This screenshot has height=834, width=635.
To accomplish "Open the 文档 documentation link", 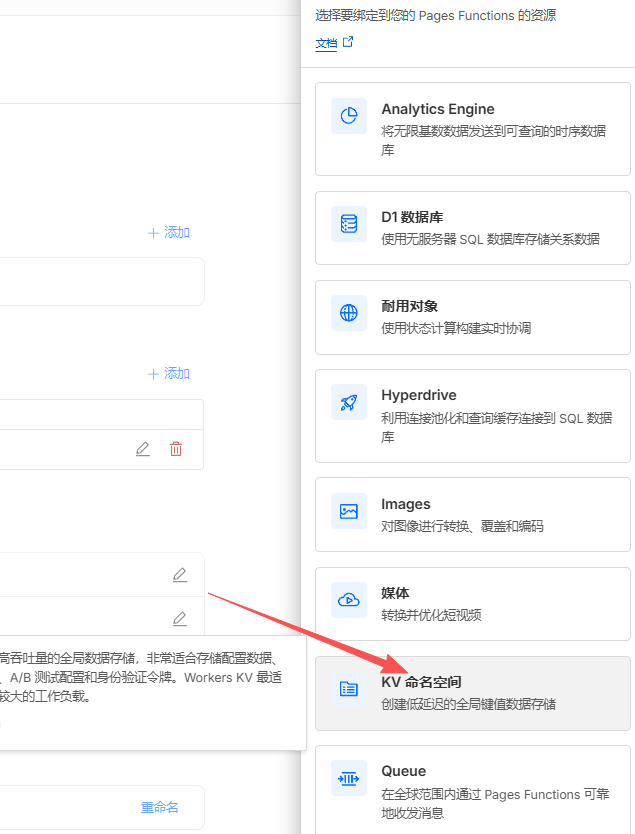I will click(x=326, y=43).
